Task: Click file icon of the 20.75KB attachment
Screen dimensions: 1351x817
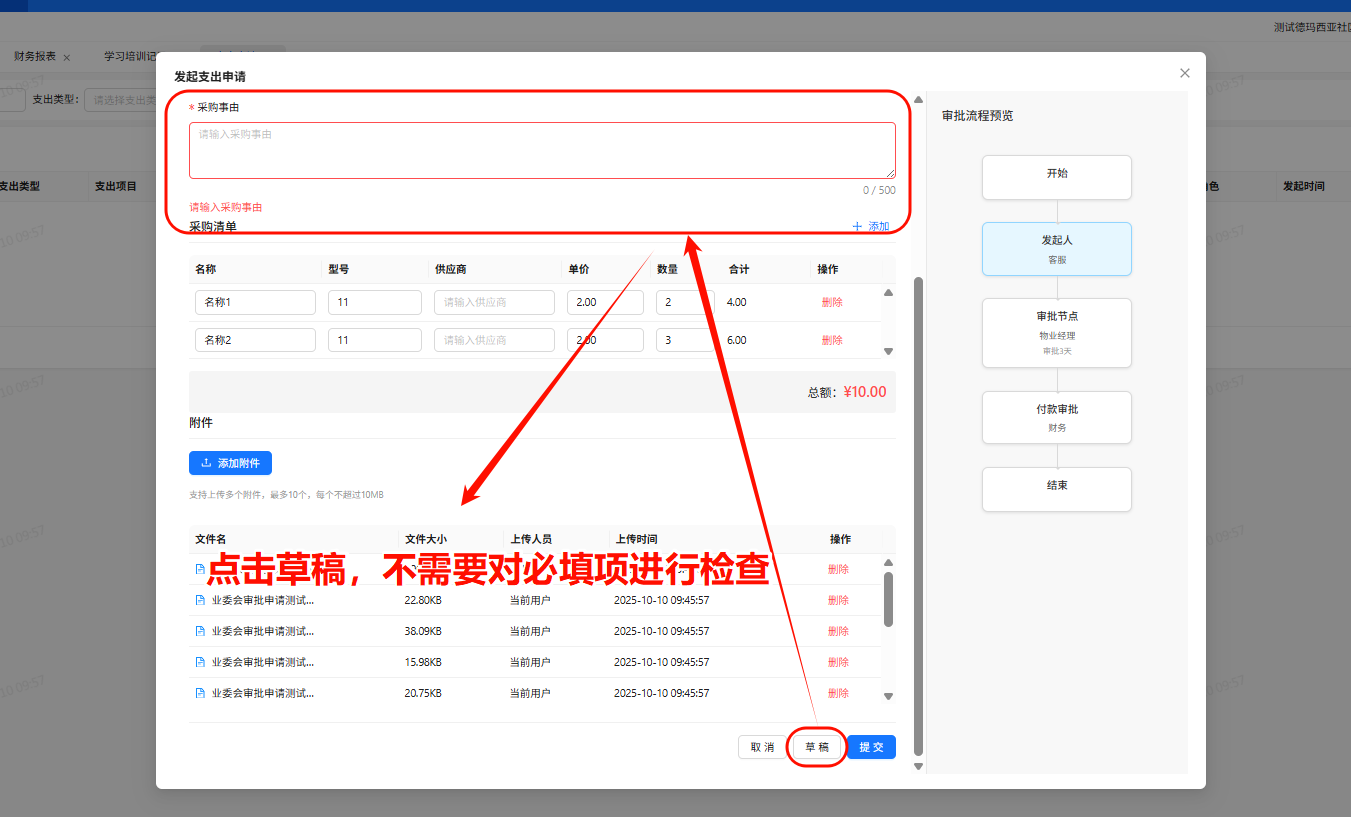Action: pyautogui.click(x=200, y=694)
